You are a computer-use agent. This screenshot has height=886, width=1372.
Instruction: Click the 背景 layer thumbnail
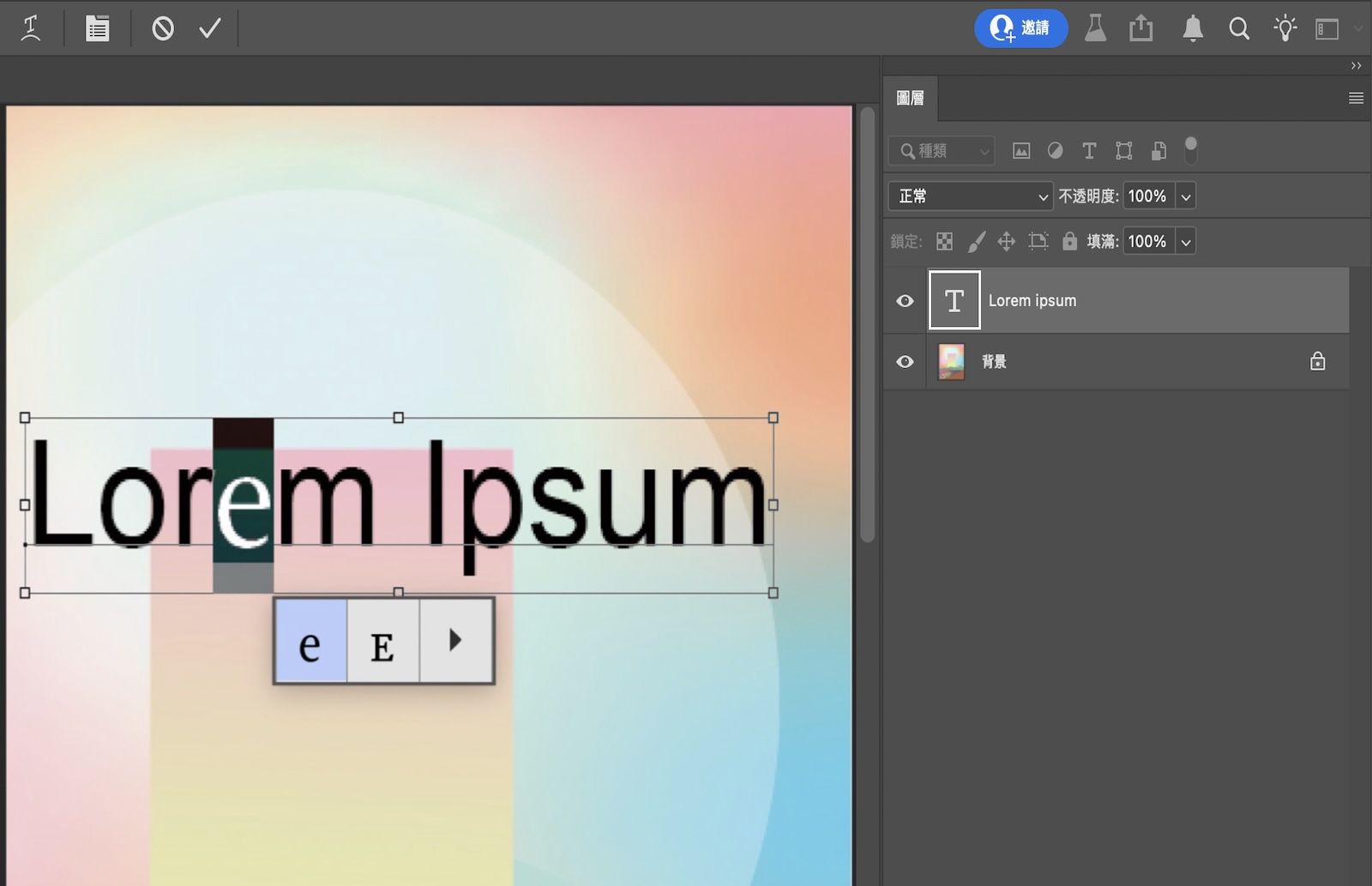point(951,362)
